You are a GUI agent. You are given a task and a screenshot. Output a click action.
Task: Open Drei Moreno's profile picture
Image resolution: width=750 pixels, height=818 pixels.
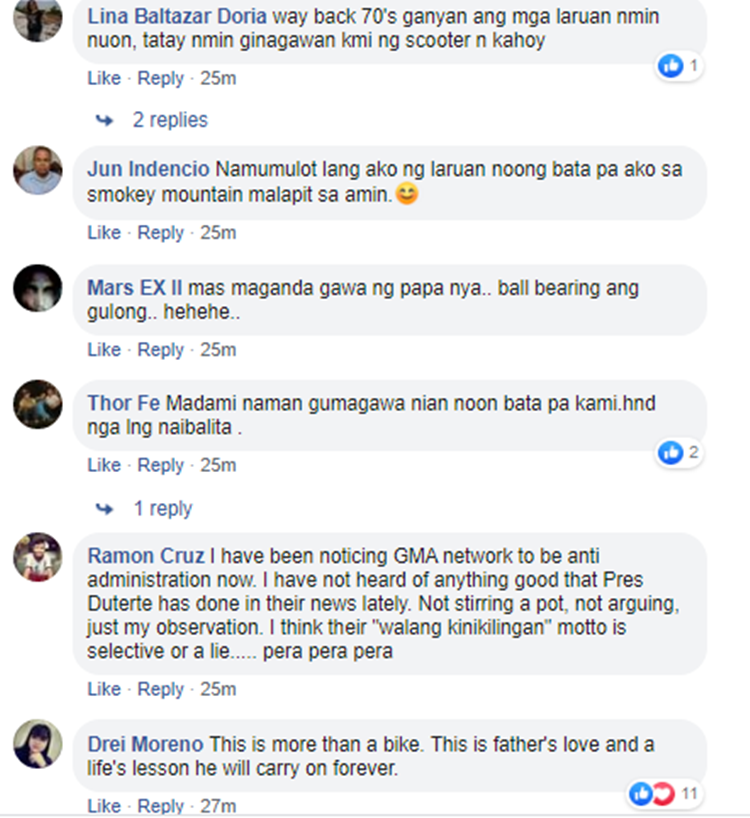tap(38, 744)
